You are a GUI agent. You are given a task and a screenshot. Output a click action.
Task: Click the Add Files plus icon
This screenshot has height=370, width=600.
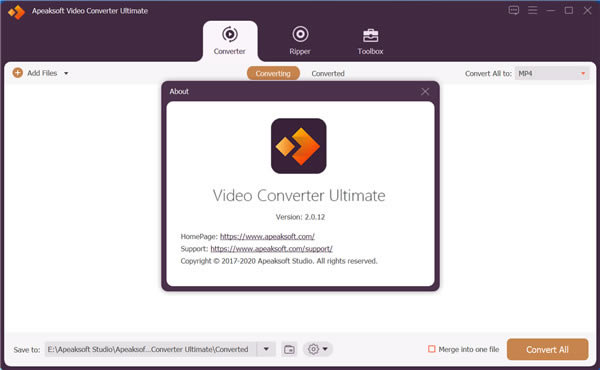tap(18, 73)
